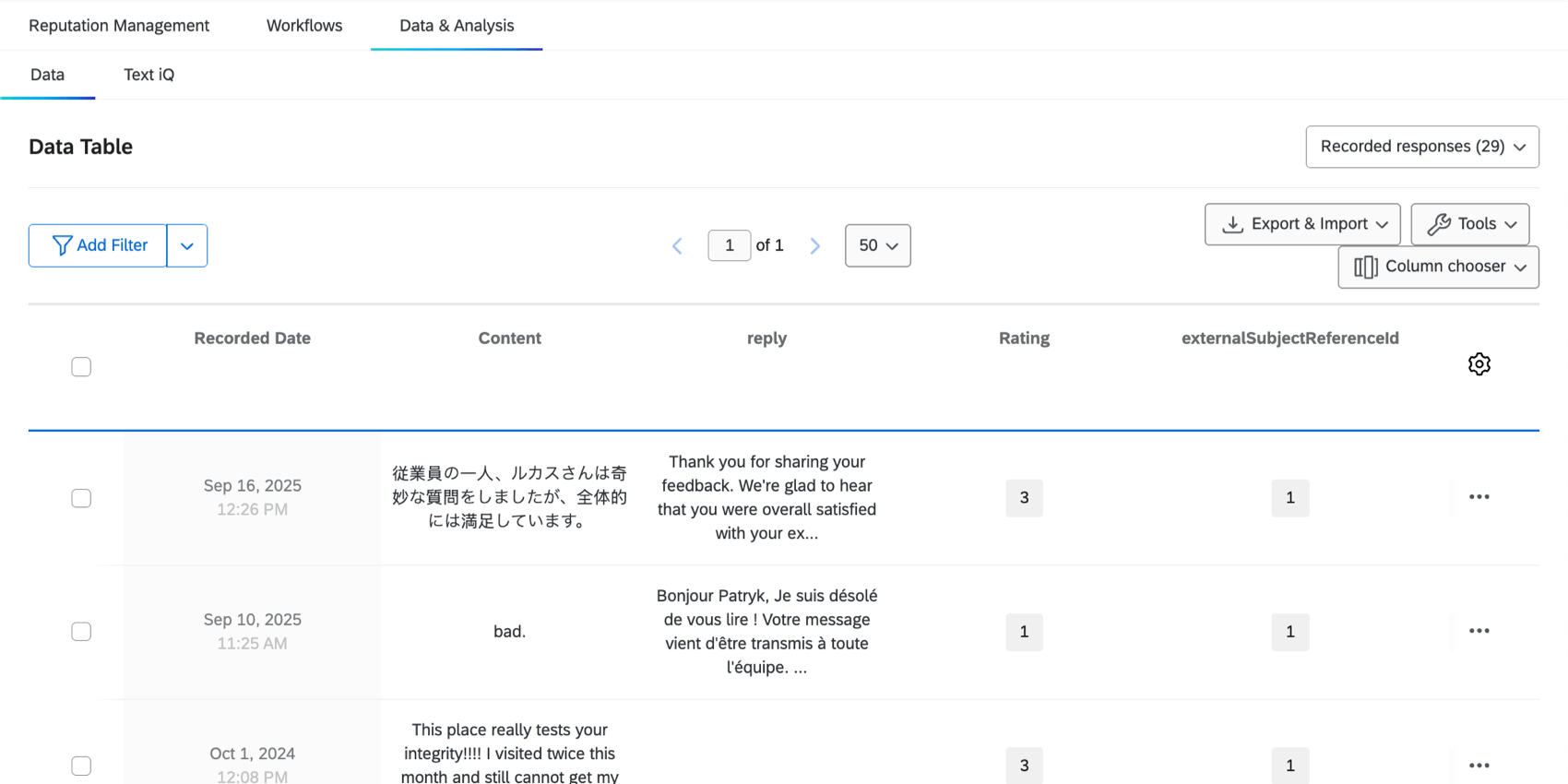Go to previous page arrow
The width and height of the screenshot is (1568, 784).
pyautogui.click(x=677, y=245)
